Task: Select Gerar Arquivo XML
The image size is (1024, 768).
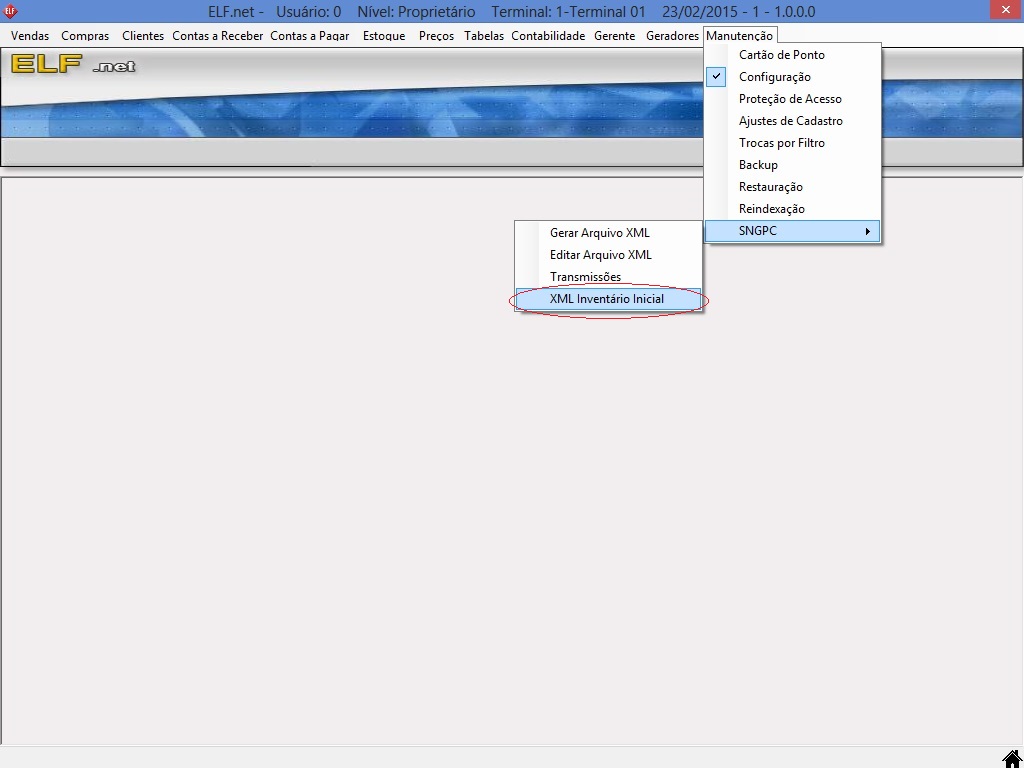Action: [608, 233]
